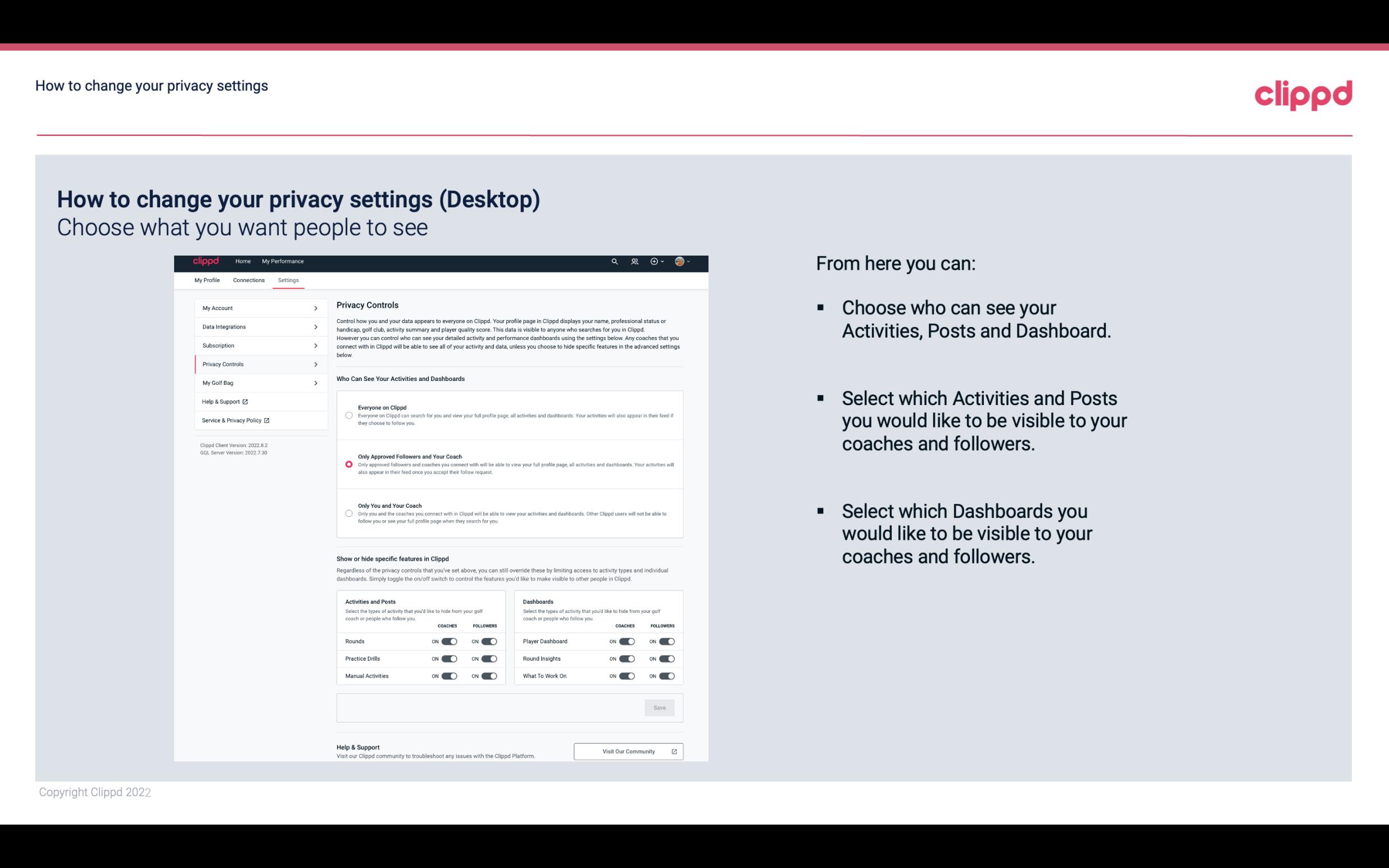1389x868 pixels.
Task: Toggle Rounds visibility for Followers ON
Action: (489, 640)
